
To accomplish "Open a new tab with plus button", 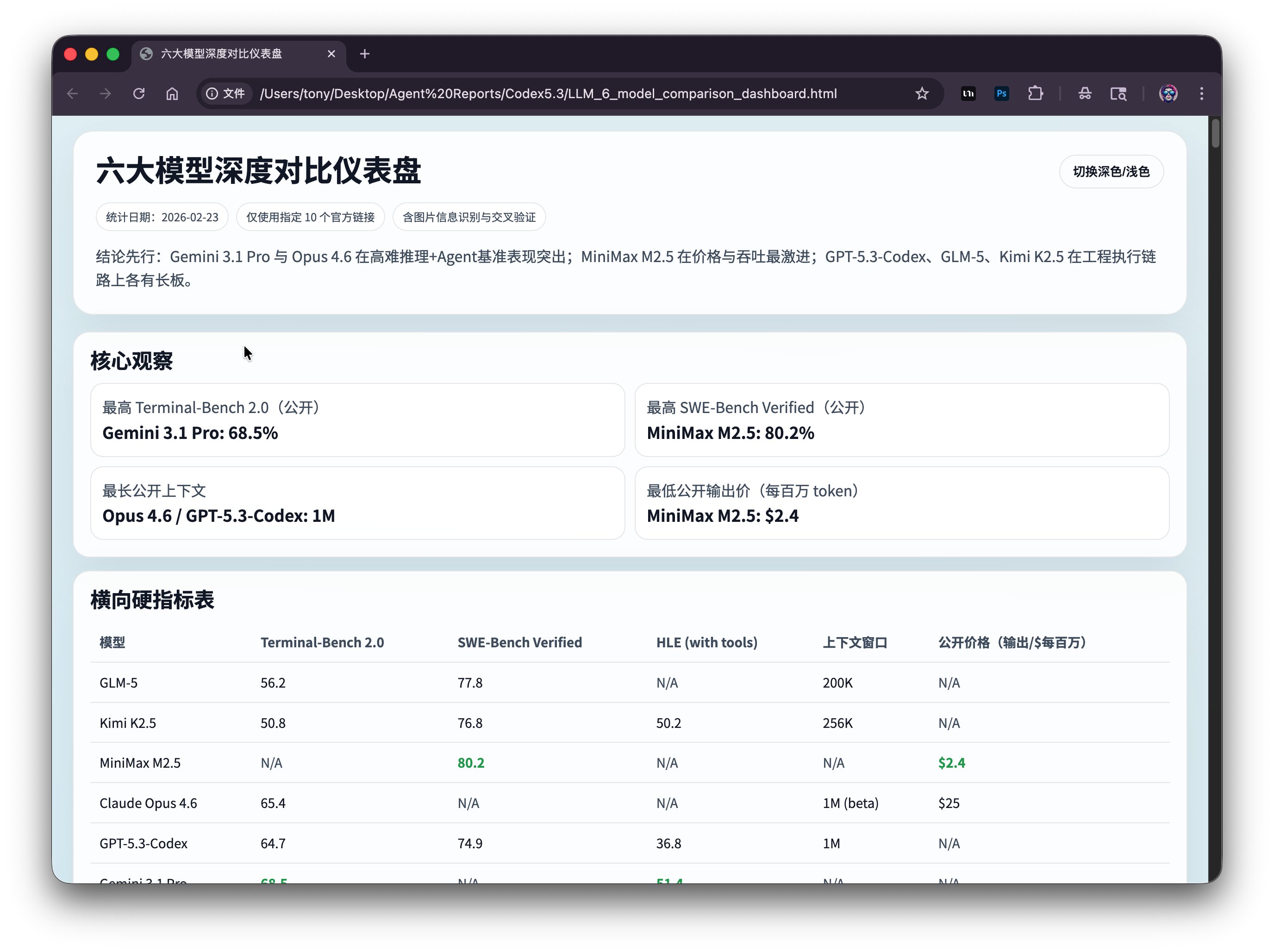I will click(365, 54).
